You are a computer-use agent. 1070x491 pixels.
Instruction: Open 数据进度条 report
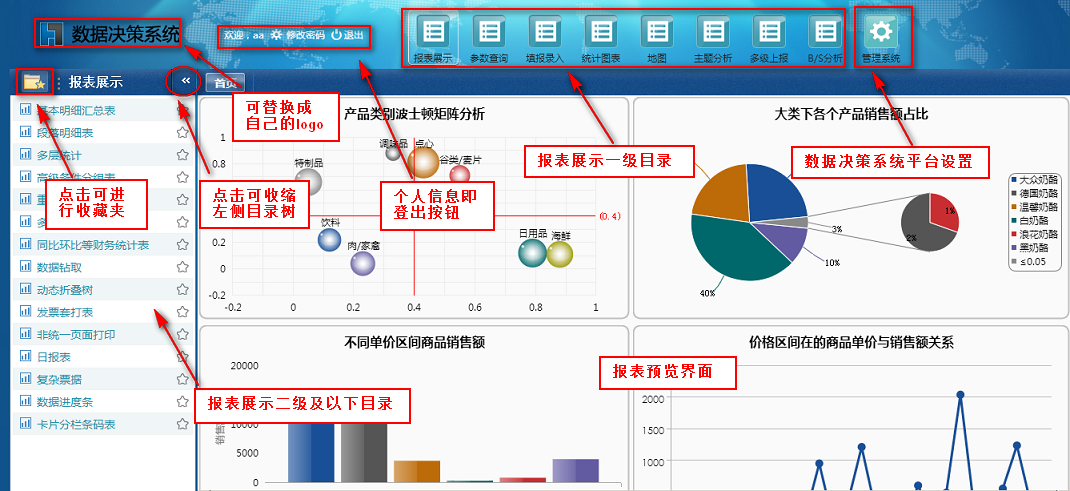65,402
